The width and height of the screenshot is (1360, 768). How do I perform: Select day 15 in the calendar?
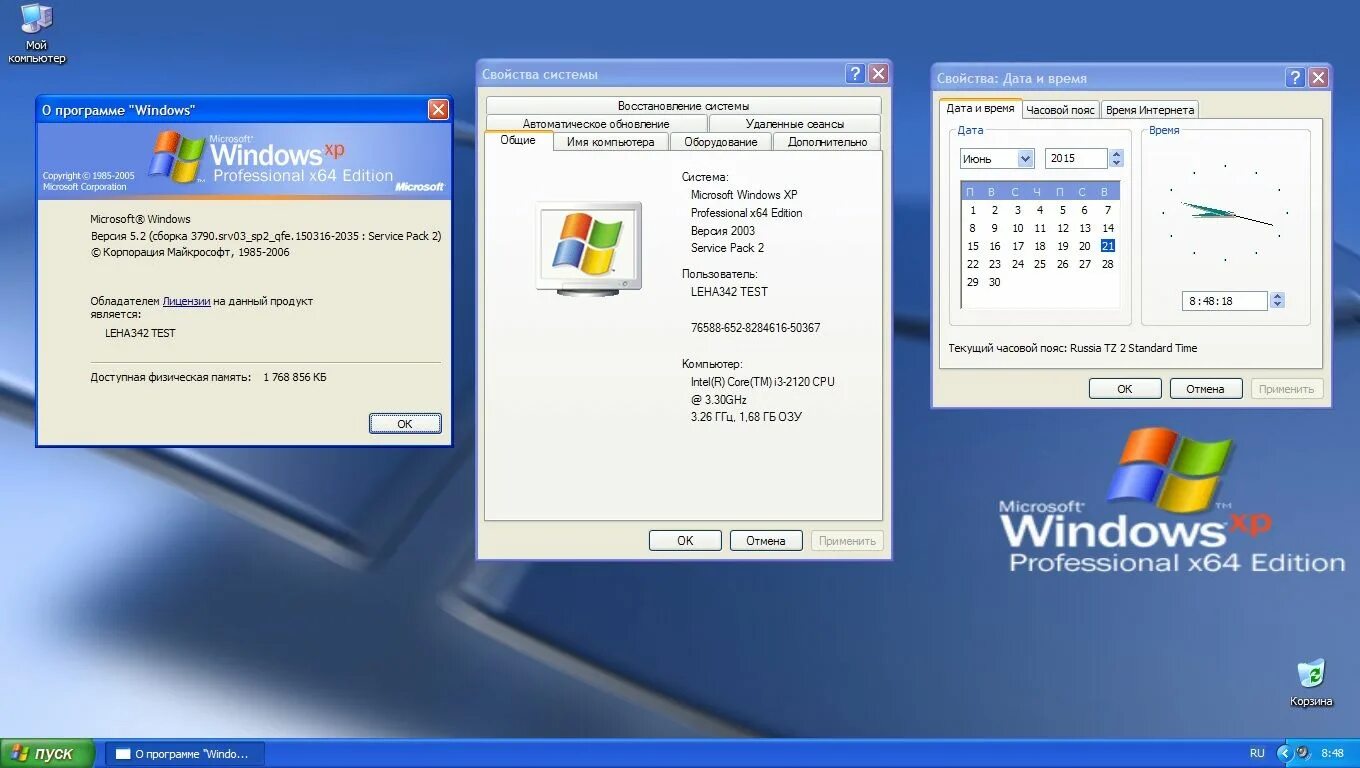point(972,246)
